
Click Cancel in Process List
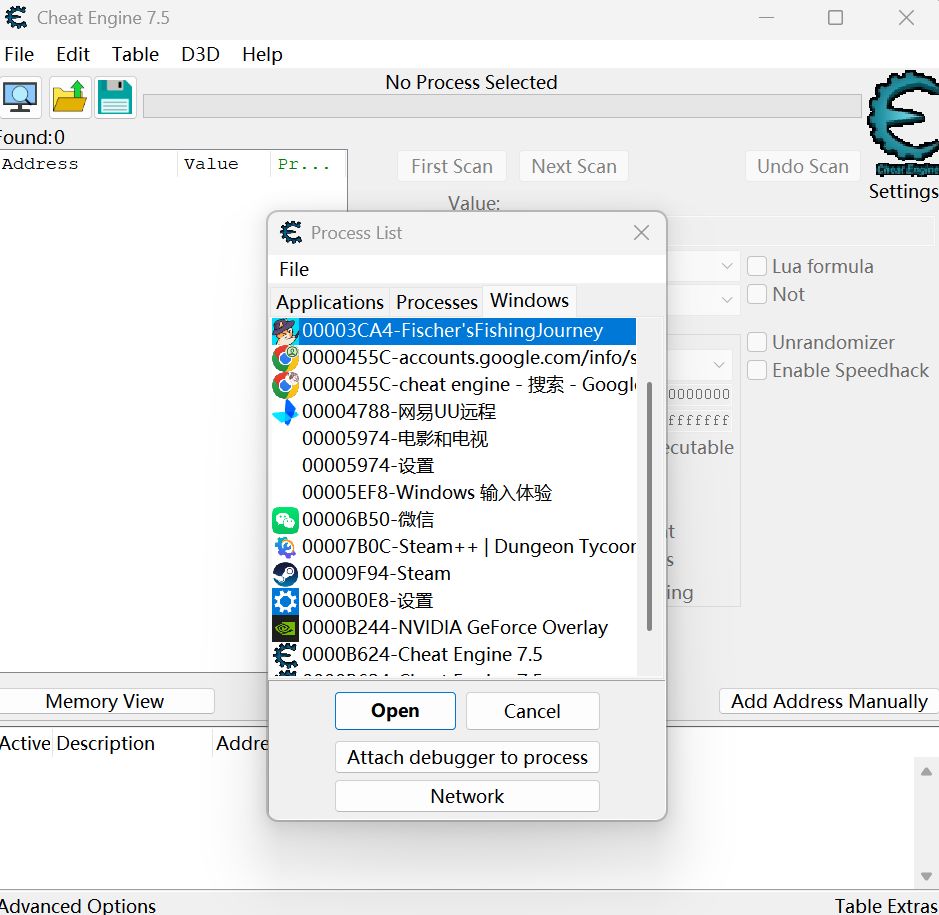coord(532,711)
